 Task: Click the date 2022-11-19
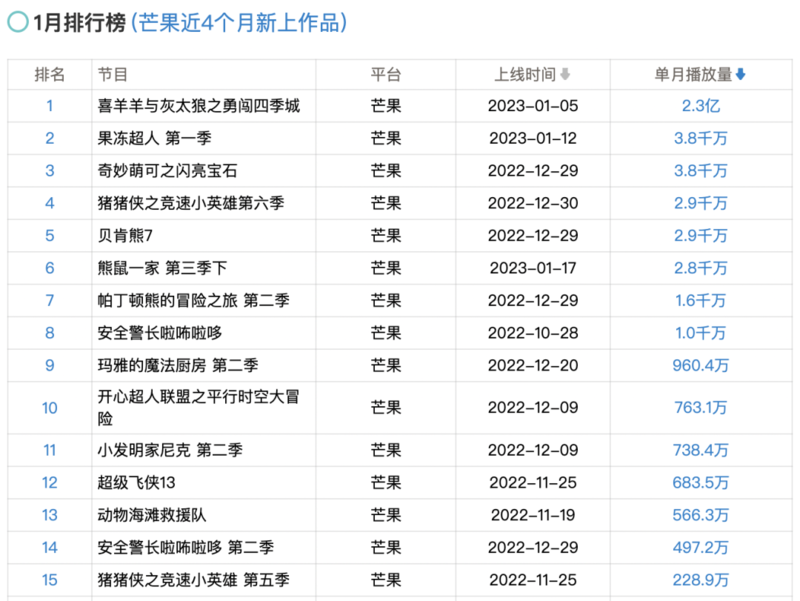pos(533,515)
